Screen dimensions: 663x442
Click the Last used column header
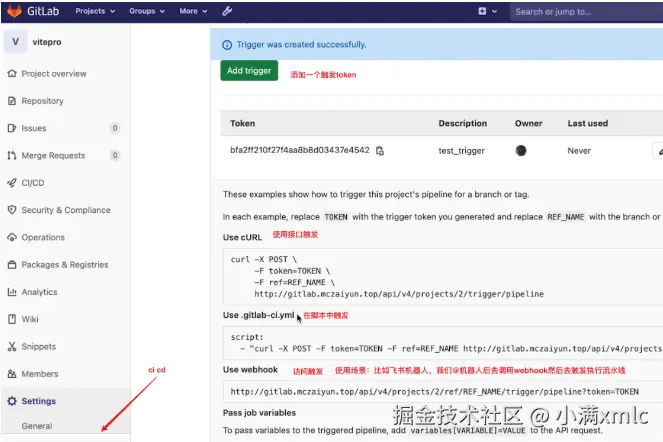(588, 124)
